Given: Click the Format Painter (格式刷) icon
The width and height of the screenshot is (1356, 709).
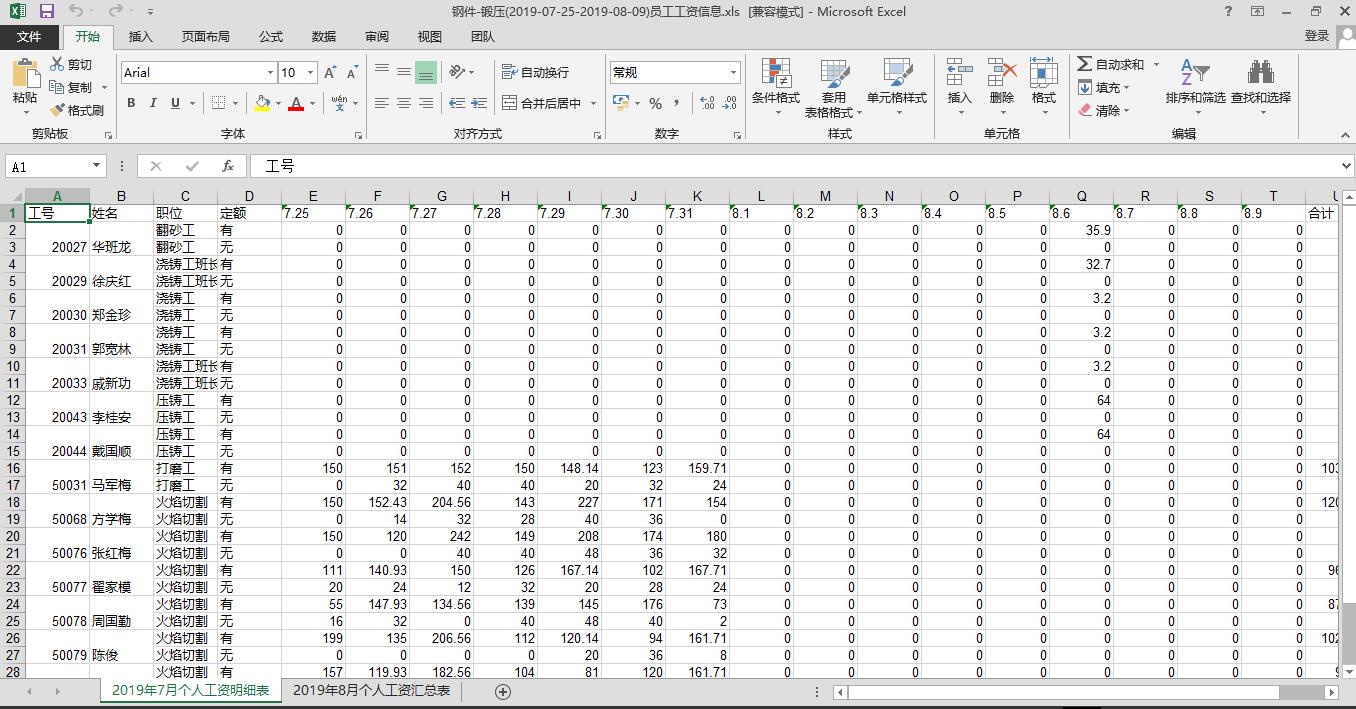Looking at the screenshot, I should (x=58, y=110).
